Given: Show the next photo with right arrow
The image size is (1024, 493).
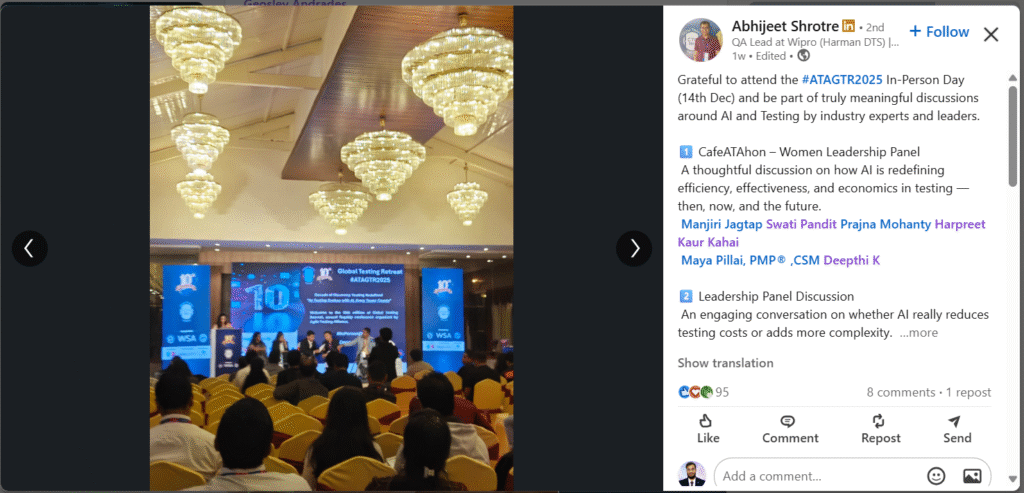Looking at the screenshot, I should 634,248.
